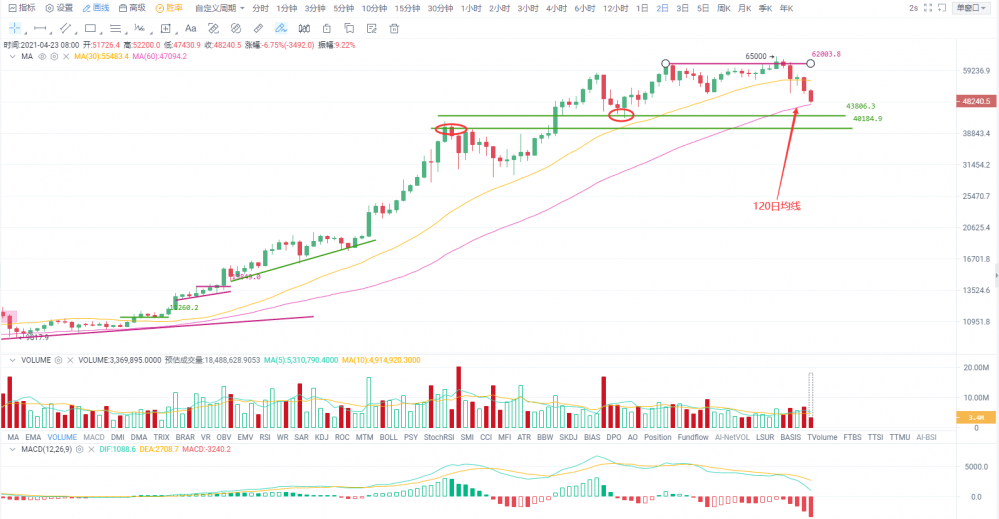Screen dimensions: 999x519
Task: Collapse the MA indicator chevron
Action: pos(12,57)
